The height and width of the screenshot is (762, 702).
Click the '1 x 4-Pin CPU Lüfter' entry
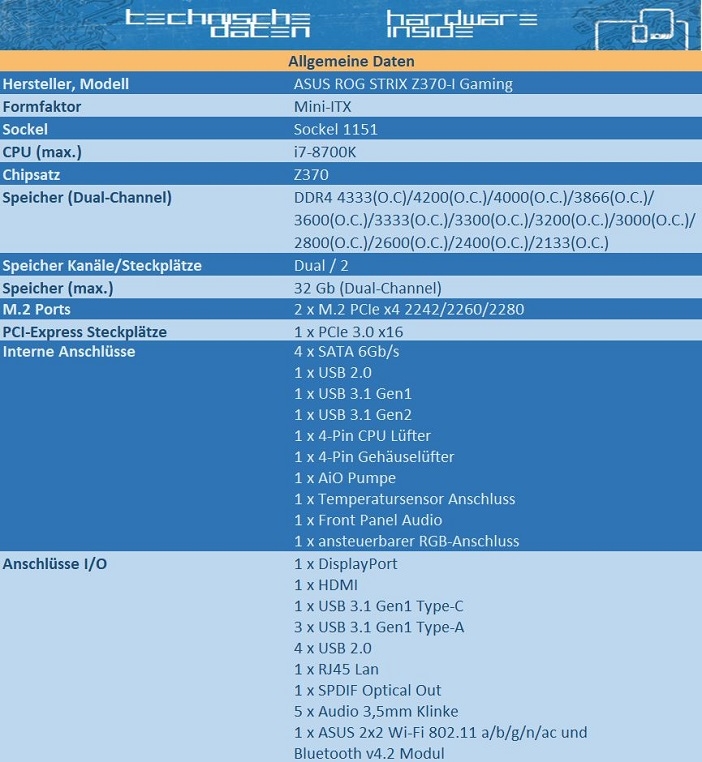pos(362,436)
